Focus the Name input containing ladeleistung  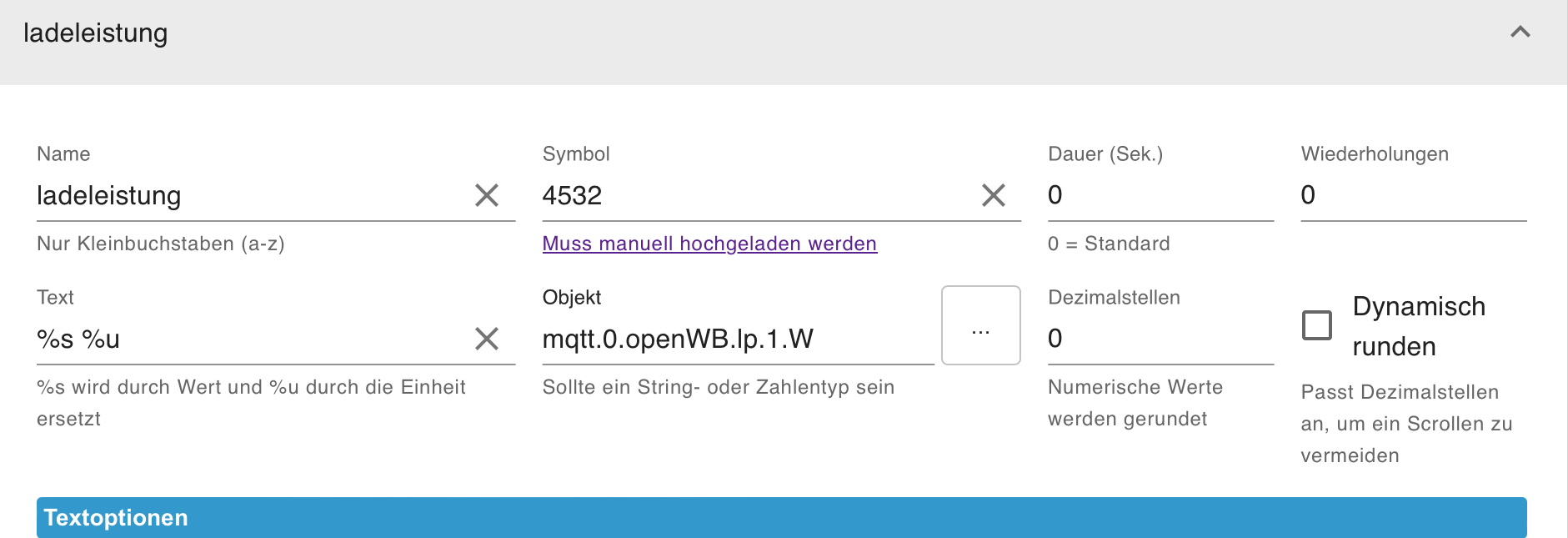(250, 196)
